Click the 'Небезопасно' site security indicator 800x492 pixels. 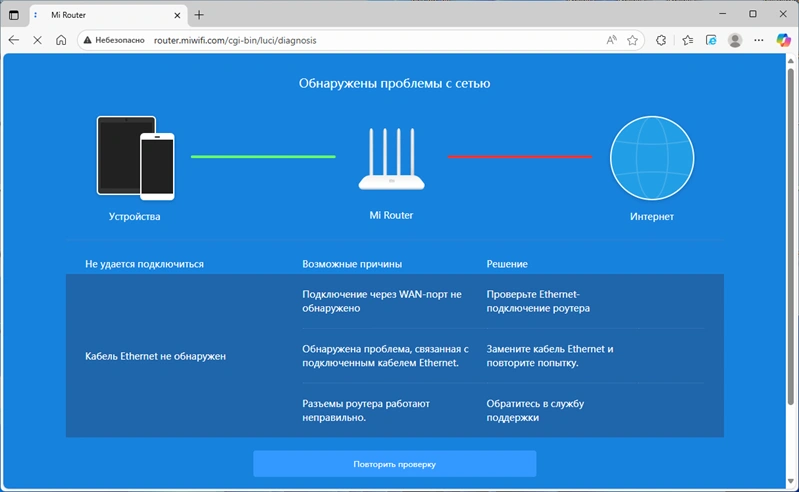coord(114,40)
